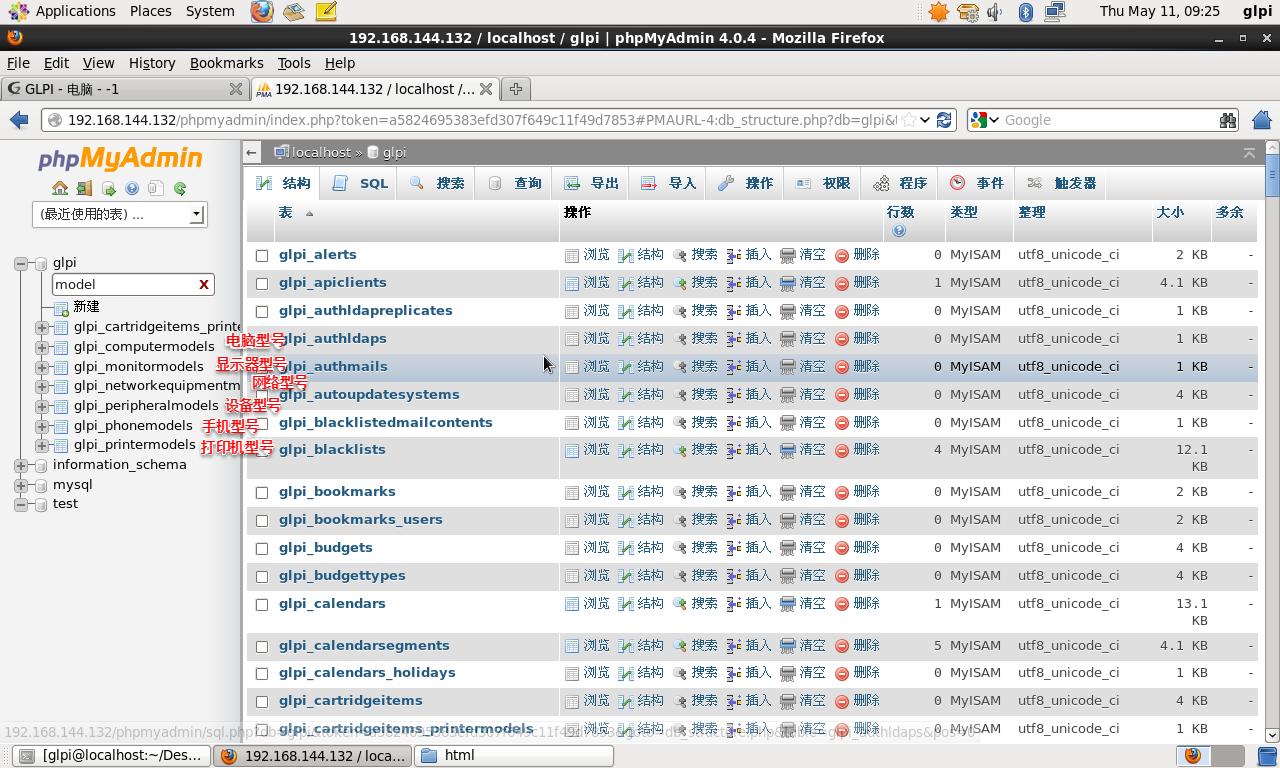Click software update box icon in panel
The image size is (1280, 768).
[967, 12]
